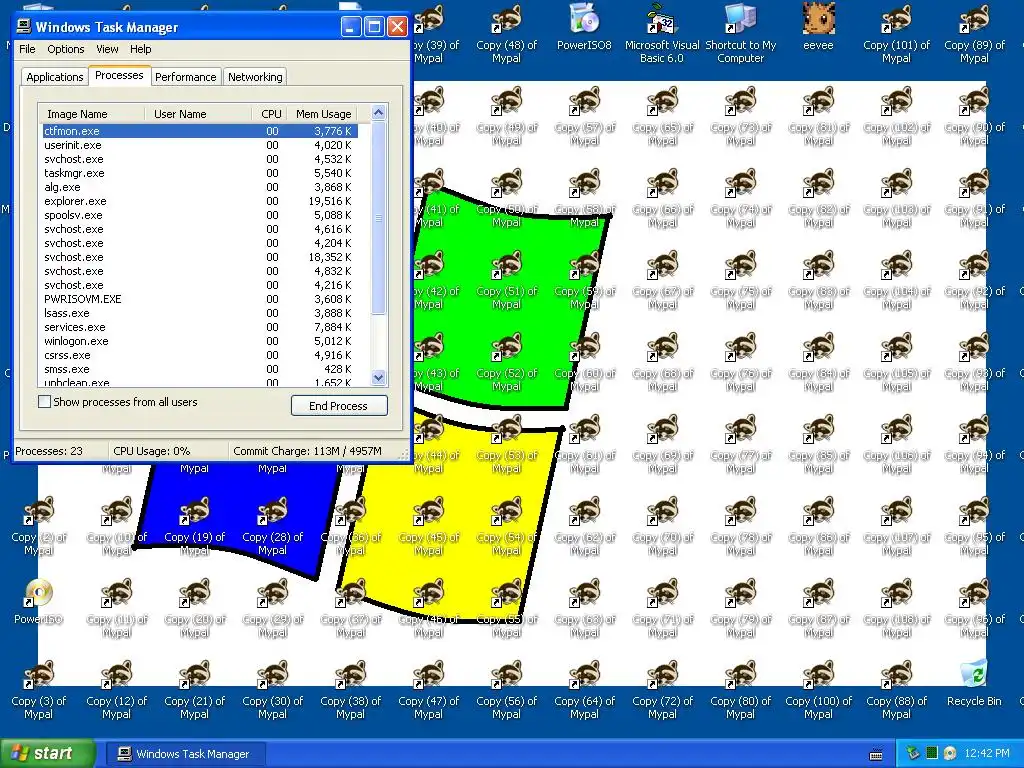Image resolution: width=1024 pixels, height=768 pixels.
Task: Select the alg.exe process
Action: point(200,187)
